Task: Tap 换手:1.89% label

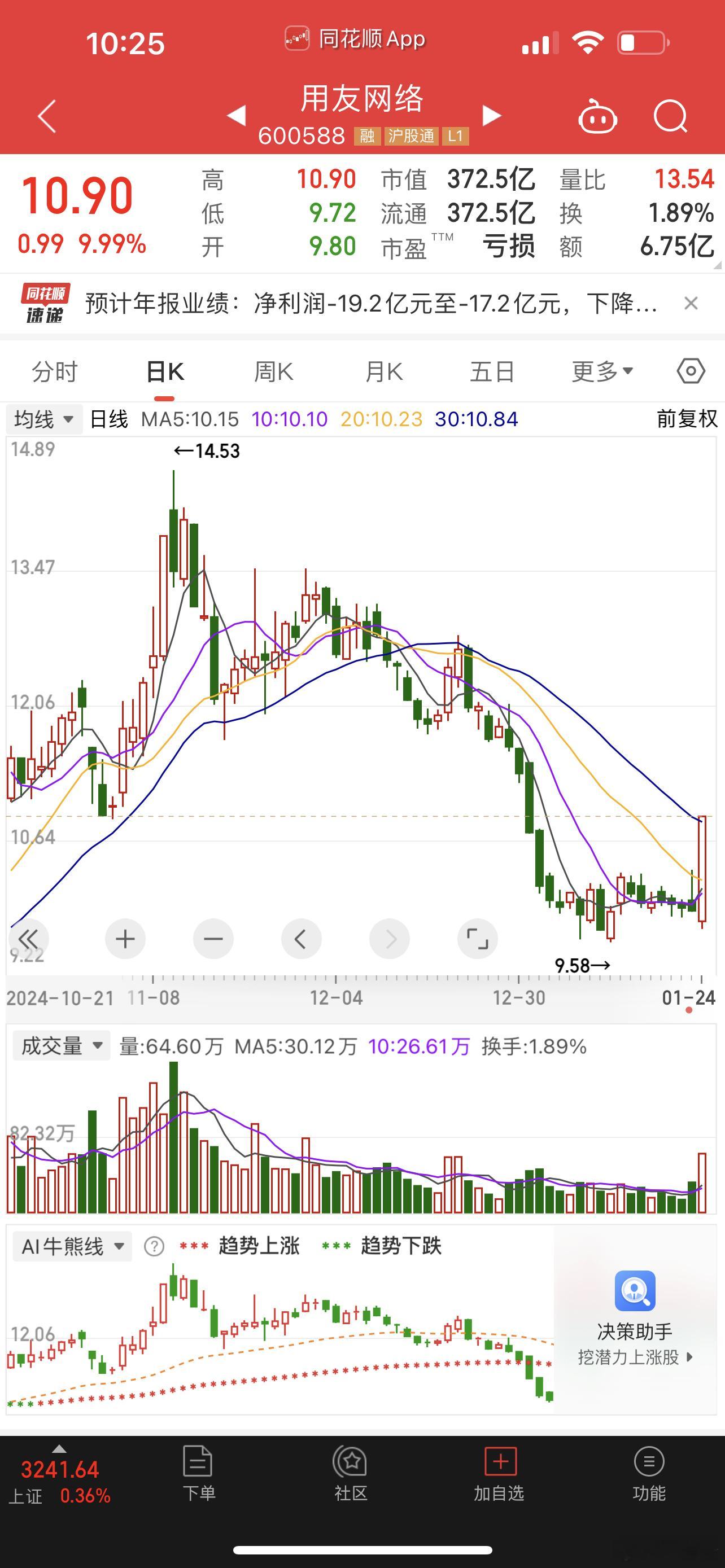Action: point(534,1046)
